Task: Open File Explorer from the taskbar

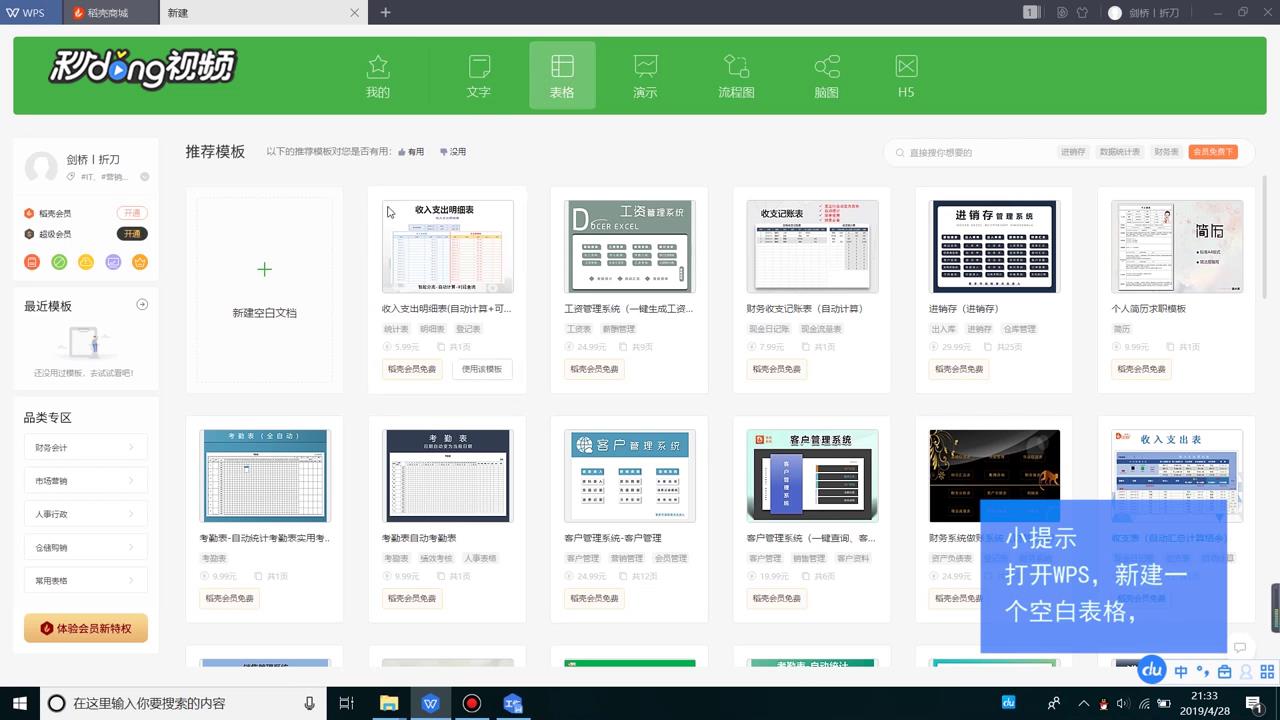Action: pos(389,703)
